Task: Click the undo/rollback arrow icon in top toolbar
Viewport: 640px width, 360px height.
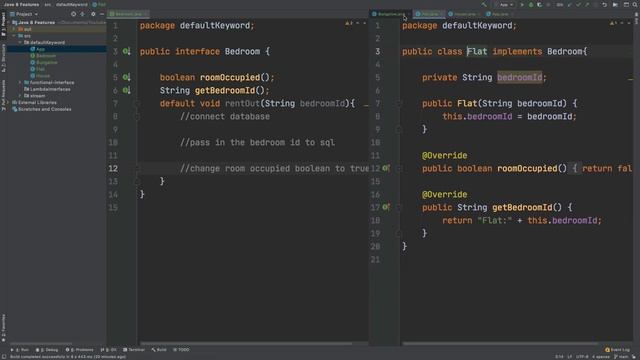Action: click(604, 4)
